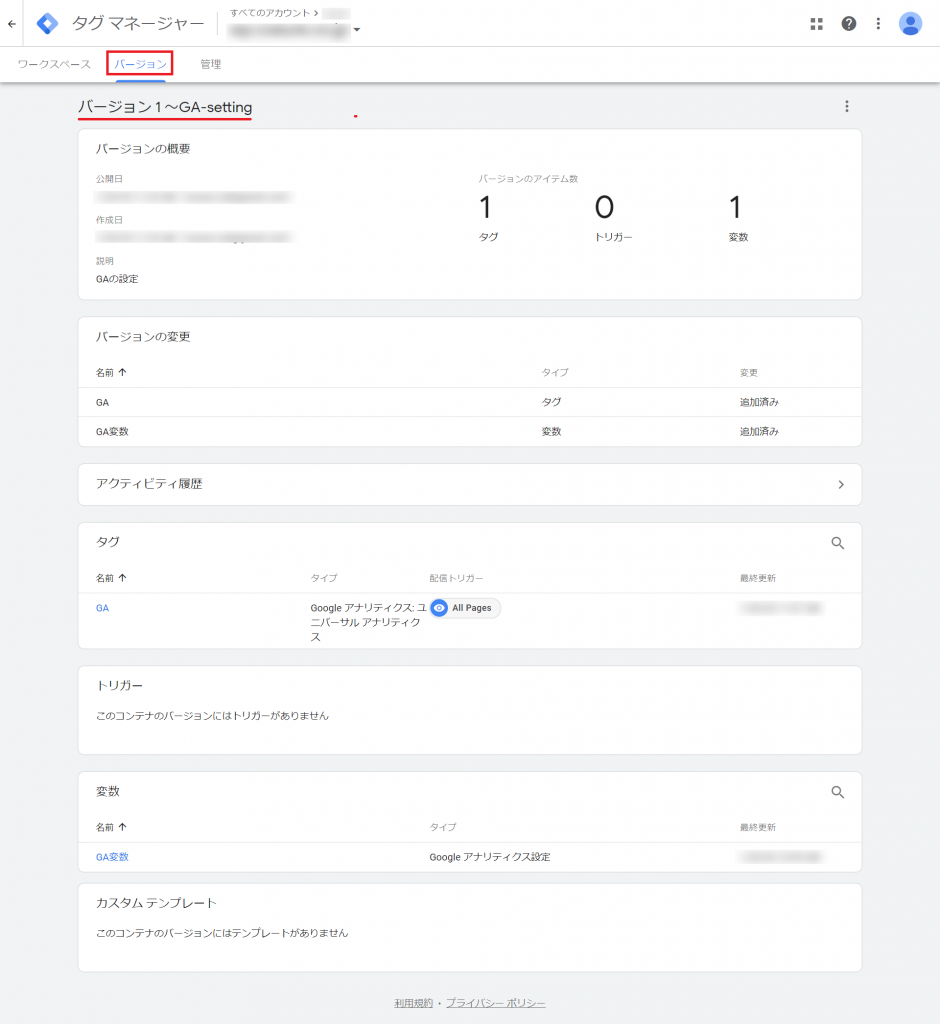
Task: Select the バージョン tab
Action: pyautogui.click(x=140, y=64)
